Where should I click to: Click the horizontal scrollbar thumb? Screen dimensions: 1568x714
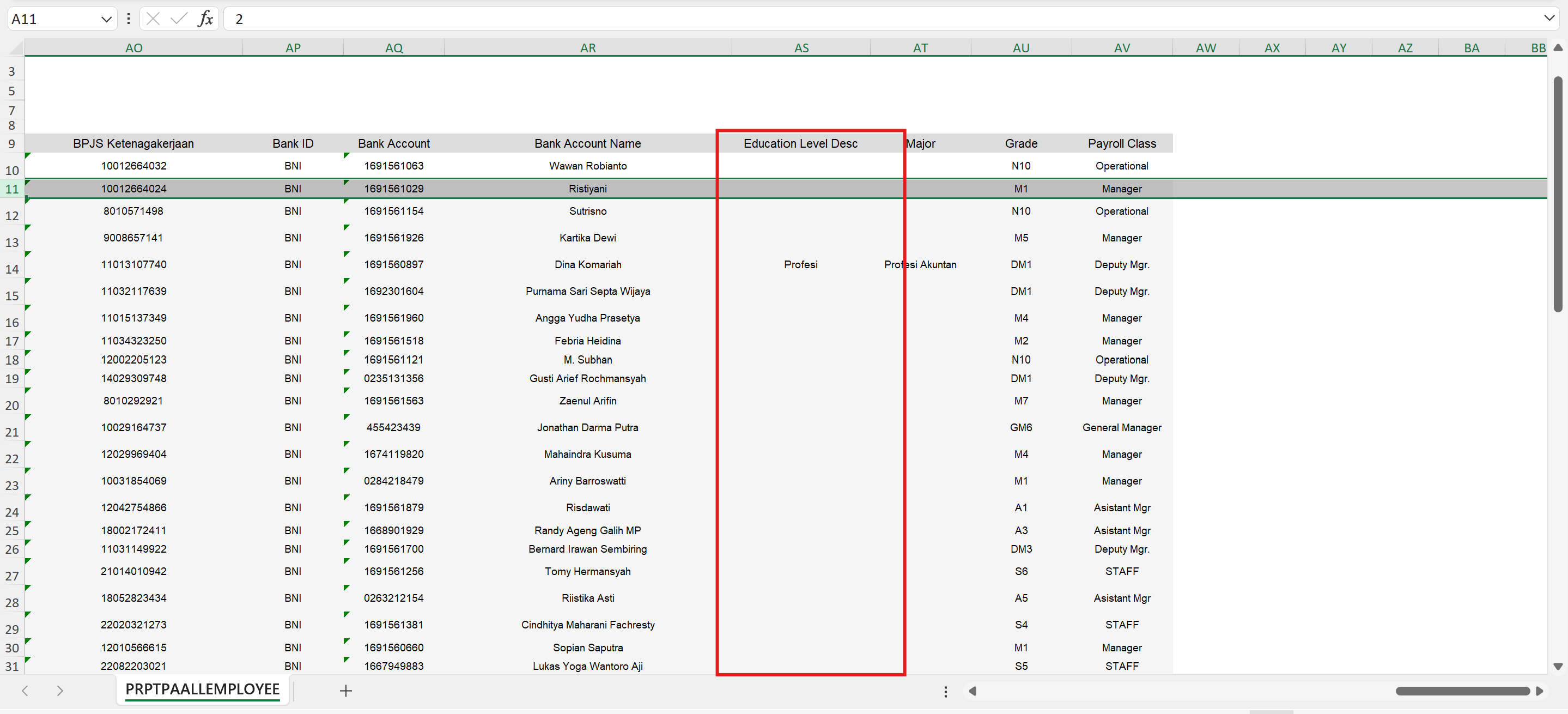(1462, 691)
